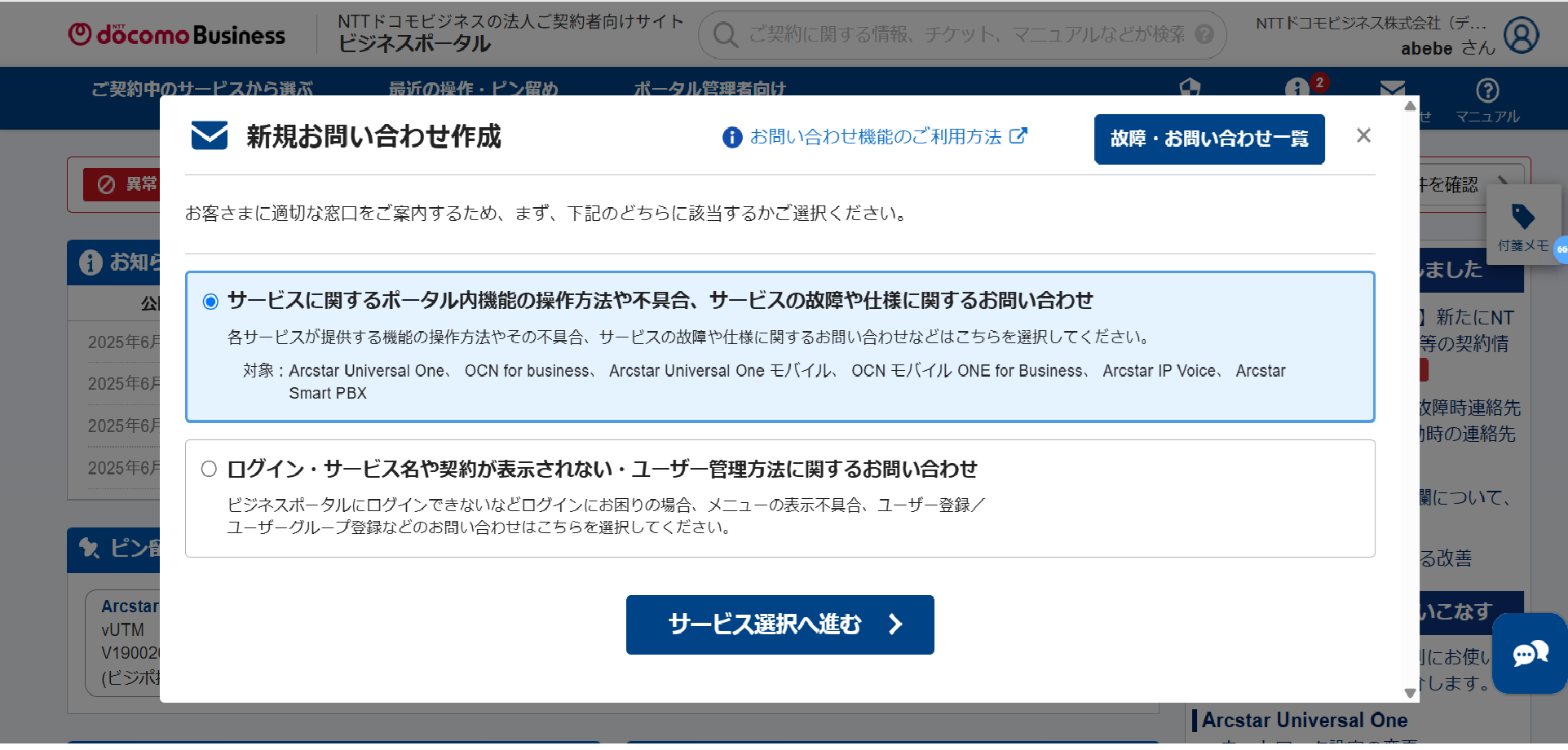Viewport: 1568px width, 750px height.
Task: Click the mail inquiry icon in navigation bar
Action: (x=1393, y=87)
